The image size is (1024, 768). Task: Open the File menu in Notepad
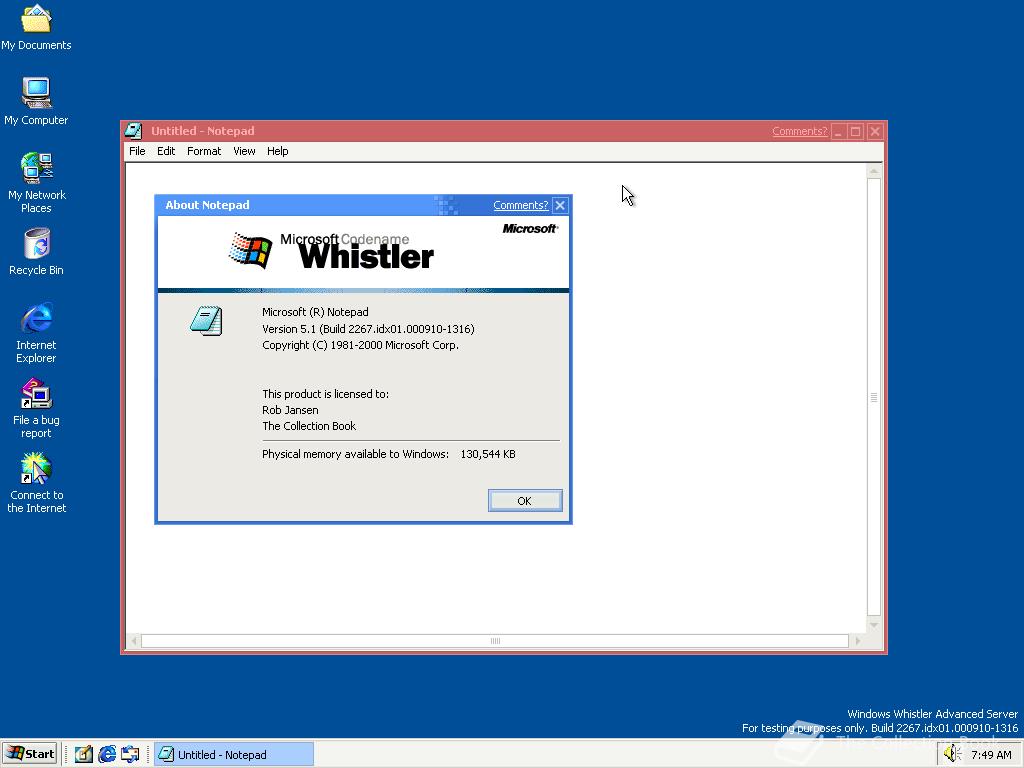click(x=137, y=151)
